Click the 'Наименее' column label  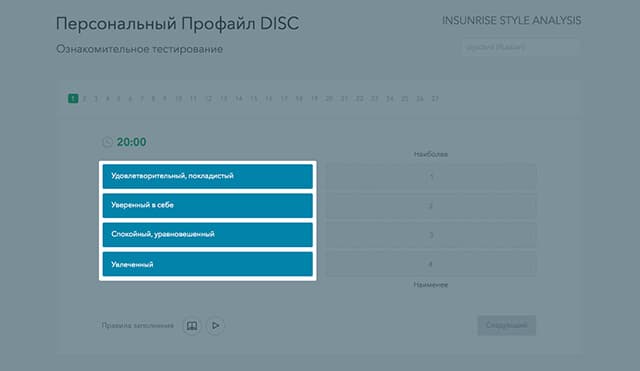[431, 285]
